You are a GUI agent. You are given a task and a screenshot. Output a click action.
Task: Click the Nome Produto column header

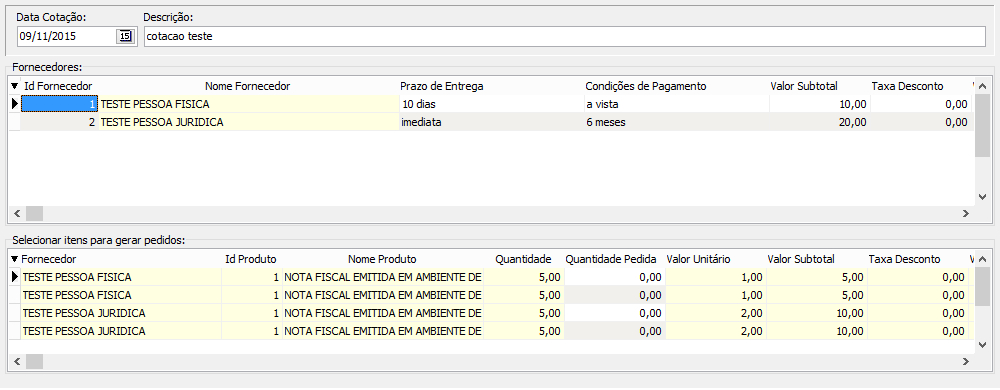(382, 259)
